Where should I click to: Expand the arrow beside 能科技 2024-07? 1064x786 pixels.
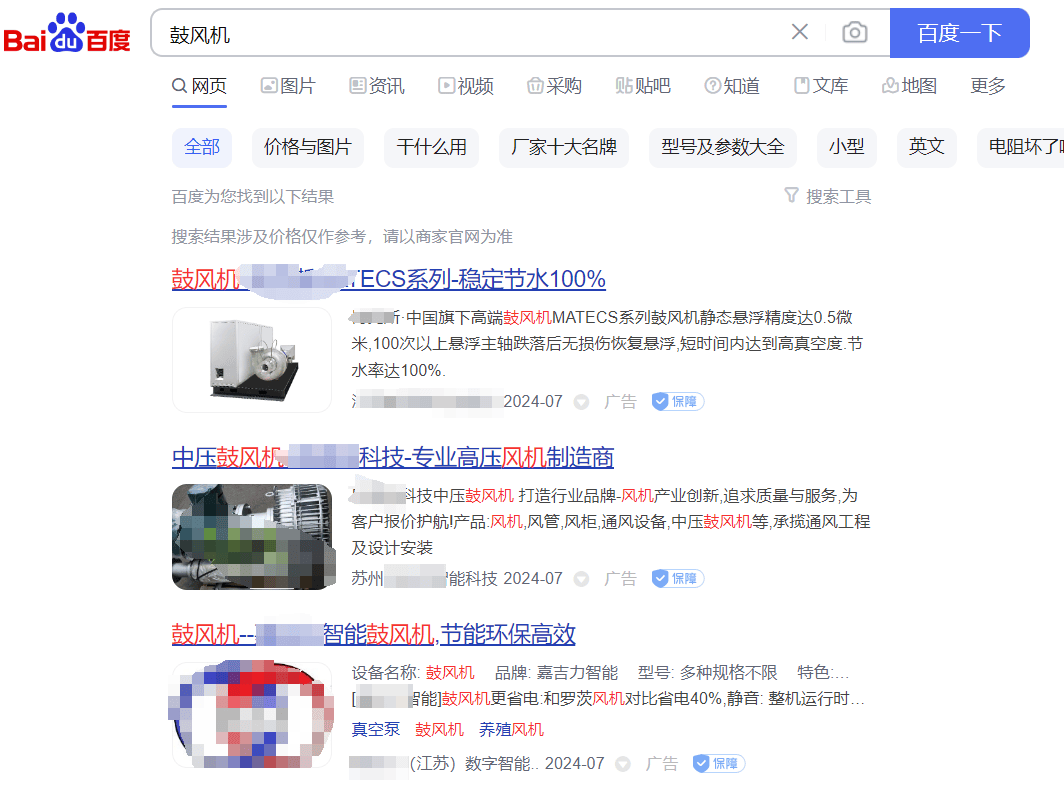(582, 579)
